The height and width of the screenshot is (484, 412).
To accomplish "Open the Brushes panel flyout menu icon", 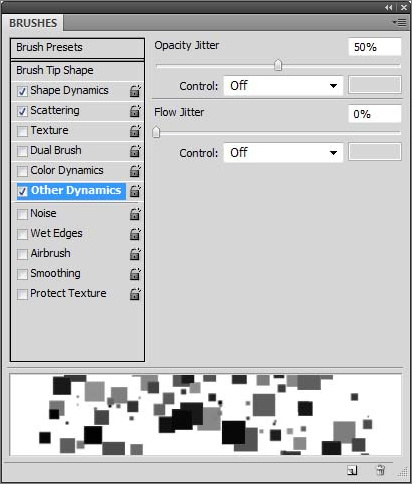I will click(399, 22).
